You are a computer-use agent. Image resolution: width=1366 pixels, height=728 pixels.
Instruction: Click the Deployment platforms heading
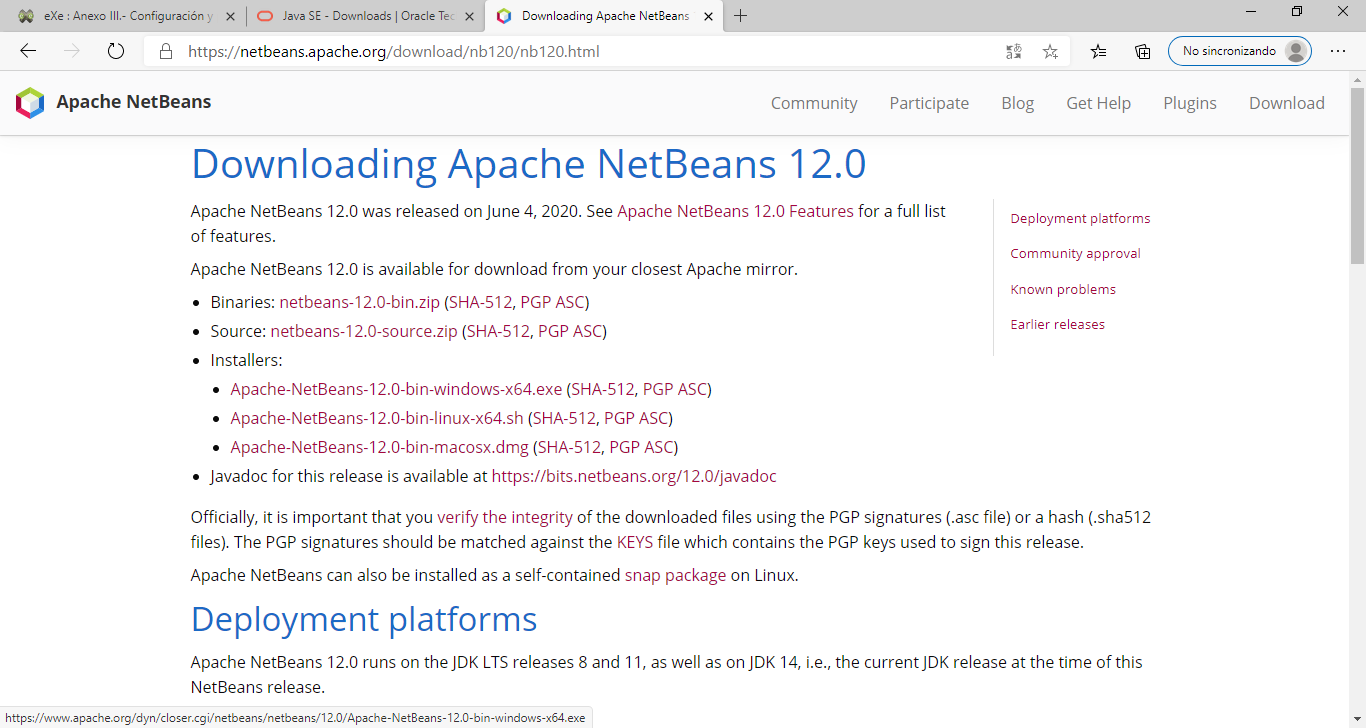tap(364, 619)
